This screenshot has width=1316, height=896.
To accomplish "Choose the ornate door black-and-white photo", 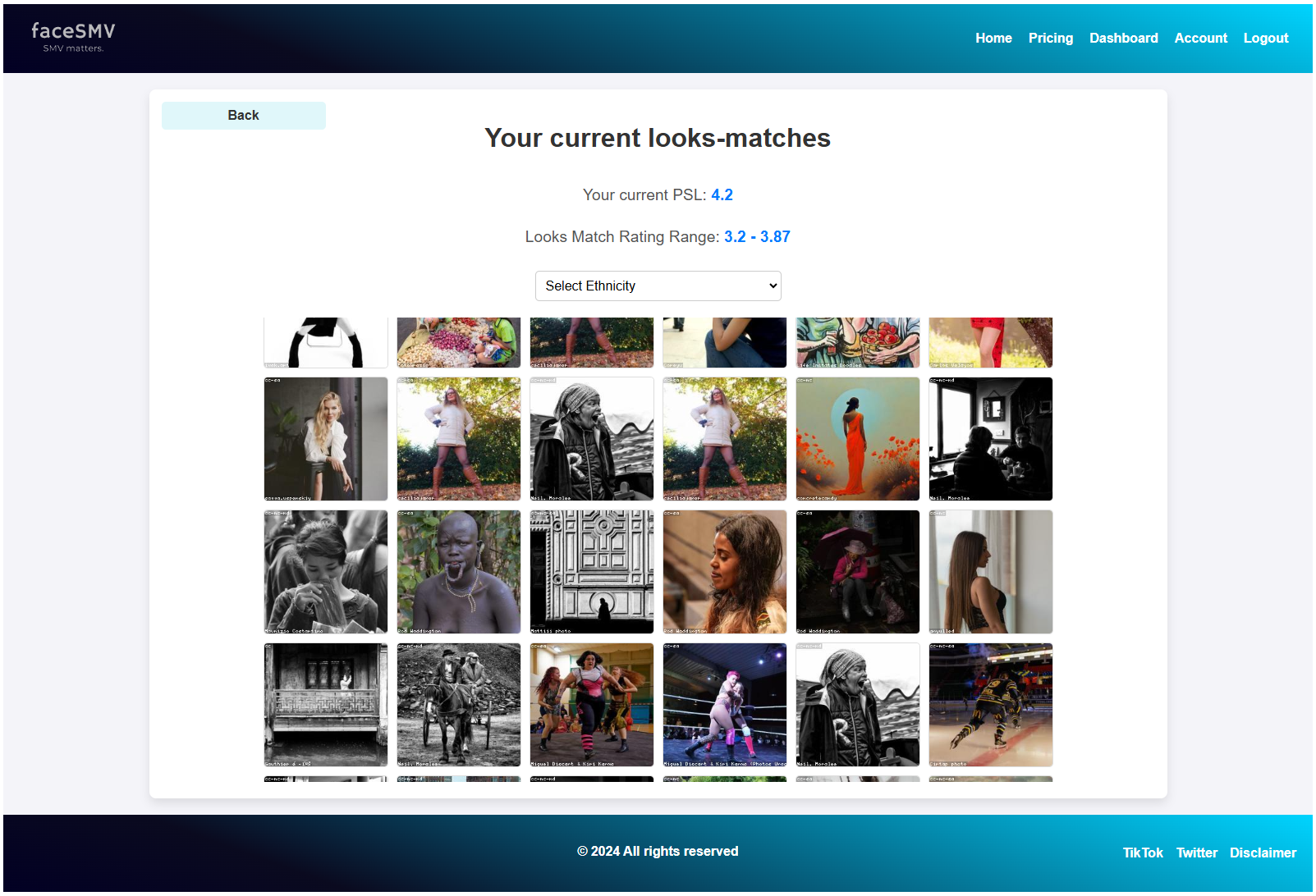I will coord(592,572).
